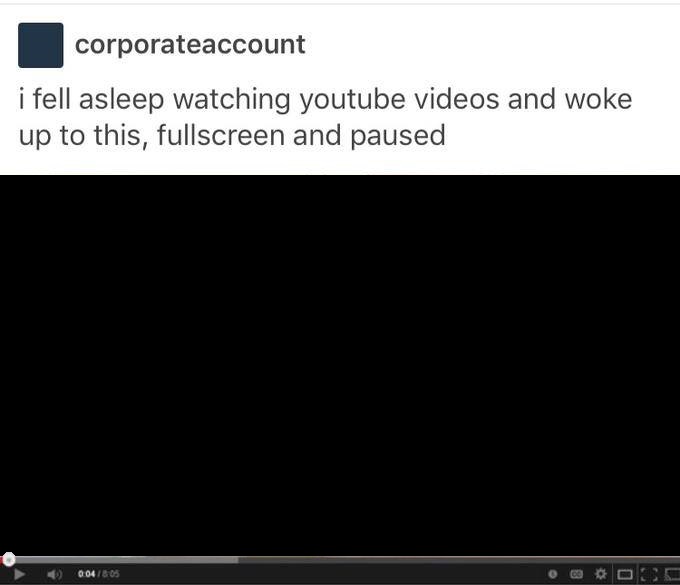
Task: Click the dark blue corporateaccount avatar
Action: tap(41, 45)
